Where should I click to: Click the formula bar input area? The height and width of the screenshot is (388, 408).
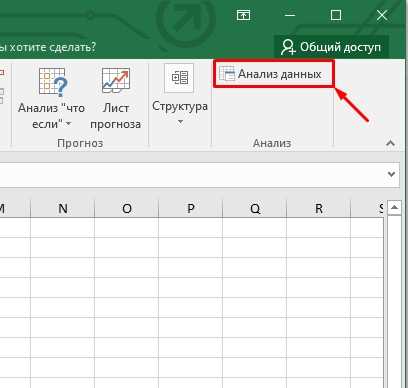click(192, 174)
